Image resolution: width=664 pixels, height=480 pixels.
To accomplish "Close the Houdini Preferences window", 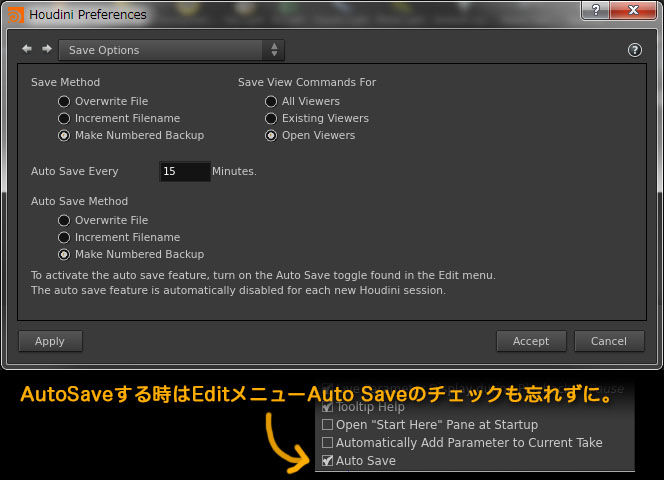I will [x=630, y=12].
